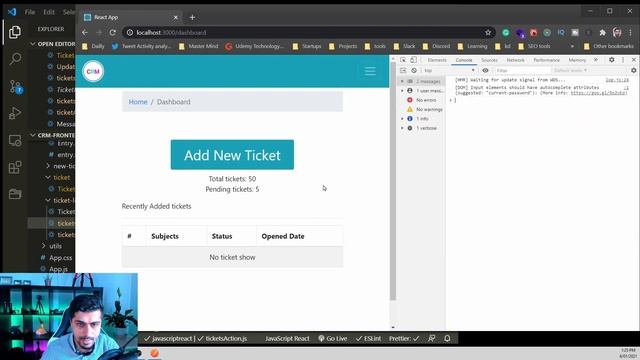Image resolution: width=640 pixels, height=360 pixels.
Task: Open Chrome extensions puzzle icon
Action: [602, 33]
